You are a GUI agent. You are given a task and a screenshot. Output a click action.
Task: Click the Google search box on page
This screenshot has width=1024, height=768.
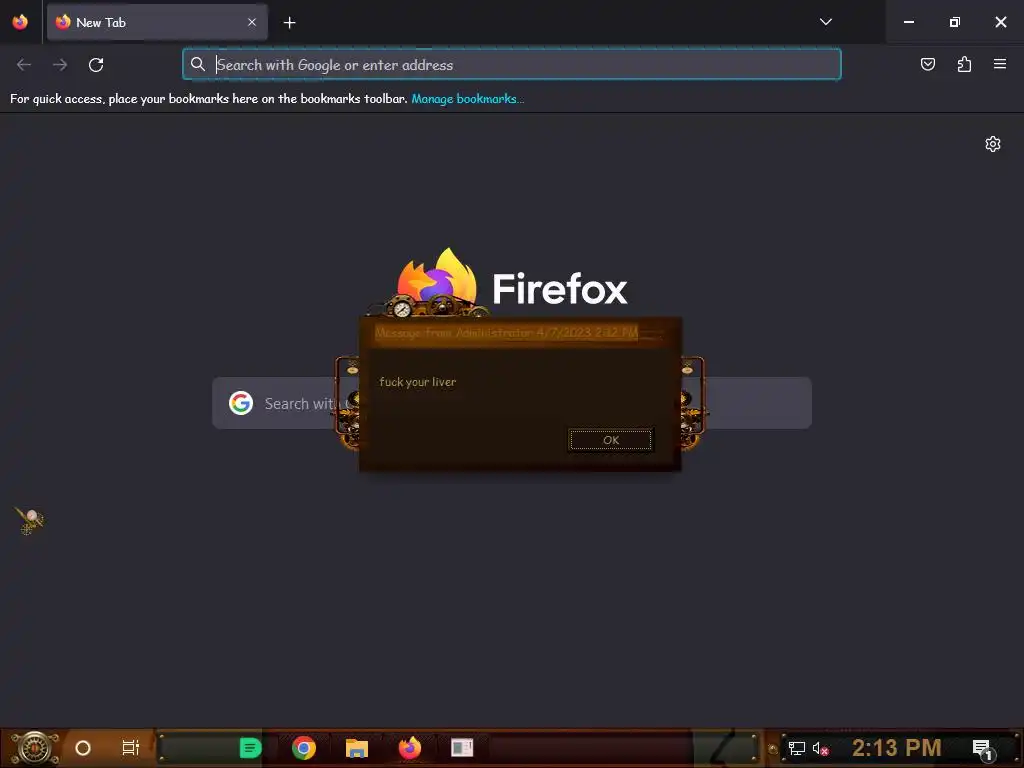[x=512, y=403]
